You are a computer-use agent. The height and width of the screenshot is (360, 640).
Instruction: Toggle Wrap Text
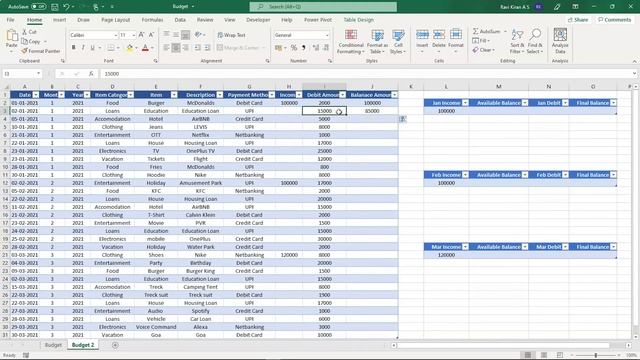(x=231, y=35)
